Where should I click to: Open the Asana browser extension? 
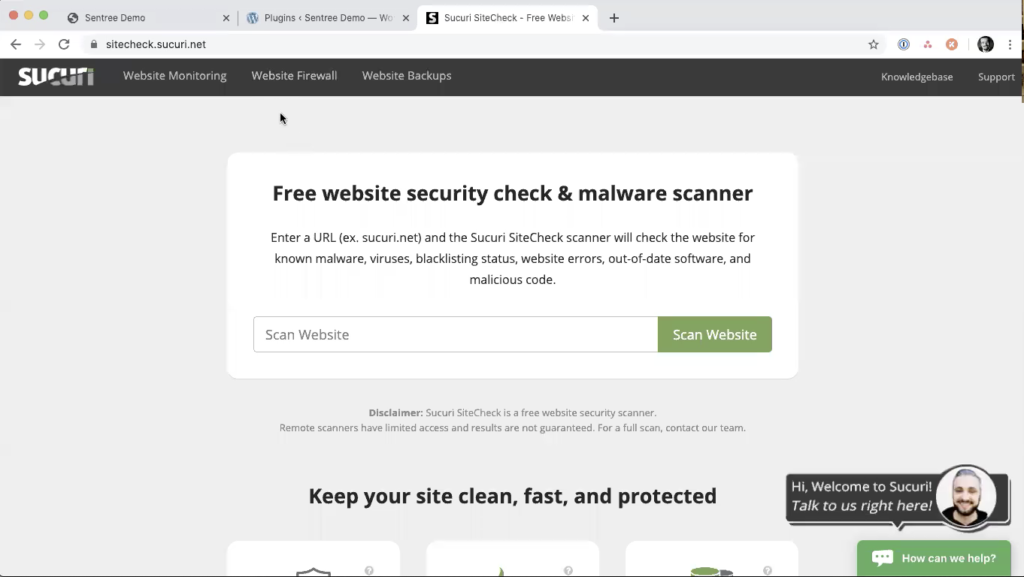pos(927,44)
